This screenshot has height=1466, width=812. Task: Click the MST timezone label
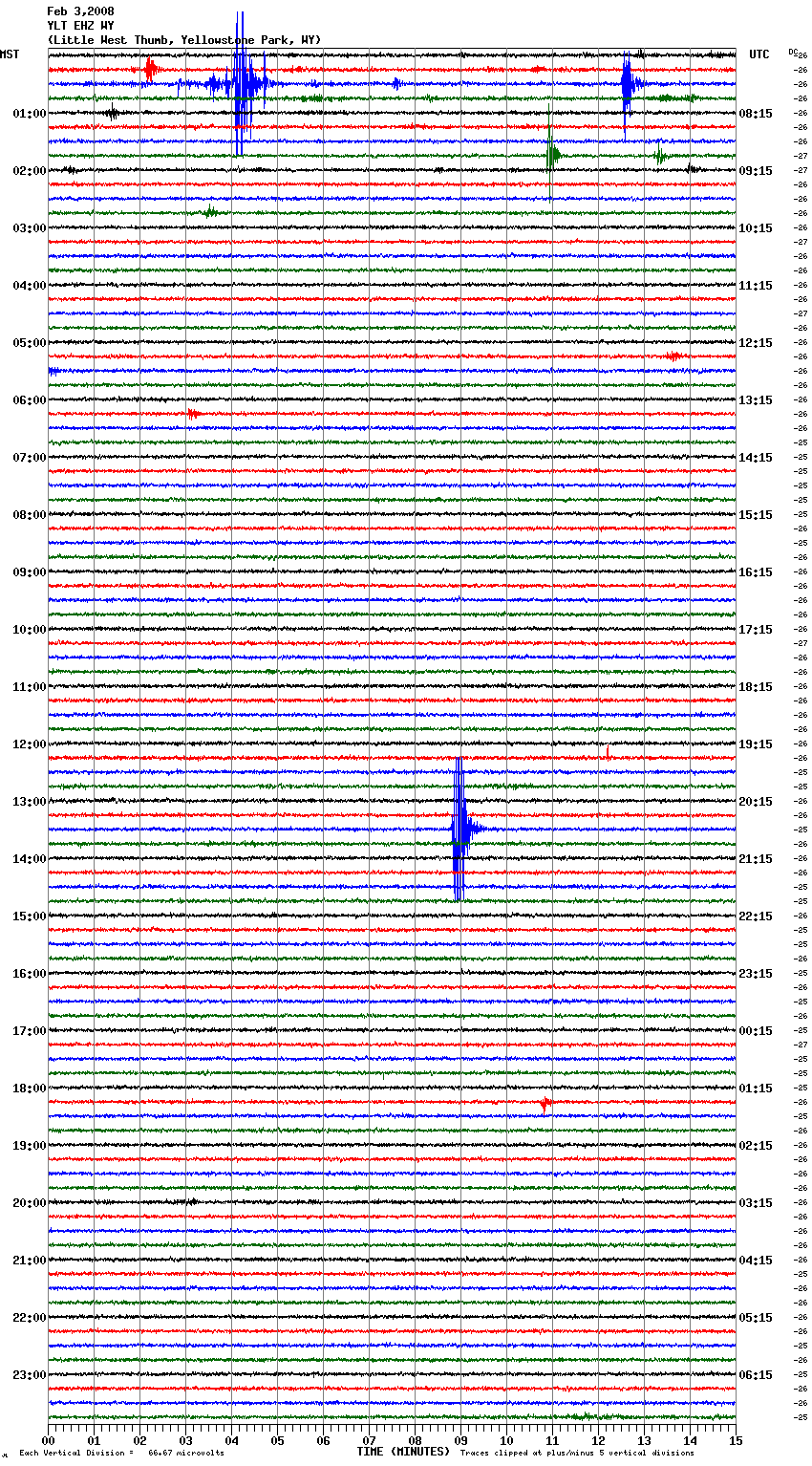pos(10,54)
